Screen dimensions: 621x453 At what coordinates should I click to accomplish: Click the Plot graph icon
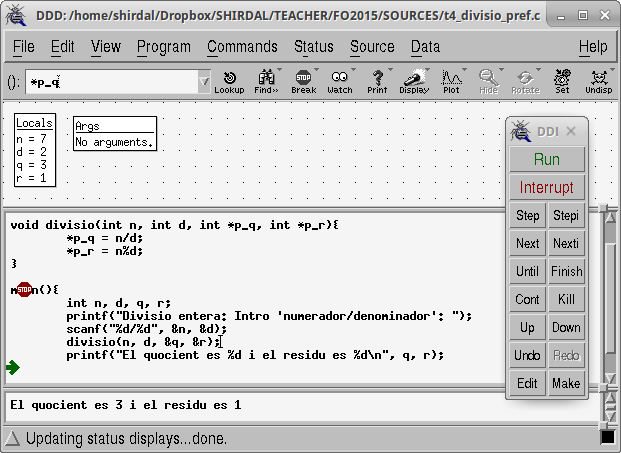451,81
